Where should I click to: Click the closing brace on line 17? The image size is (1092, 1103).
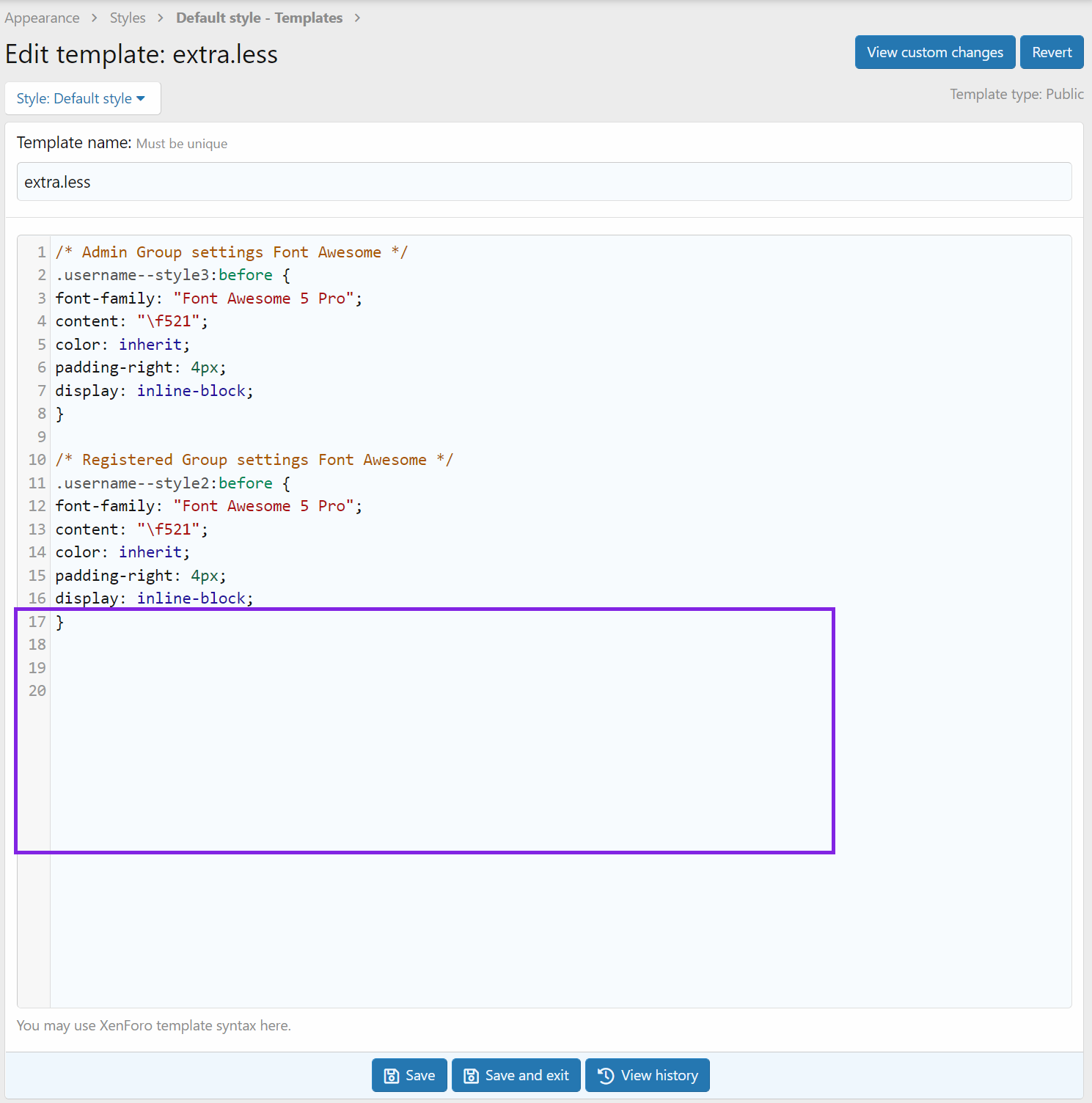coord(60,622)
